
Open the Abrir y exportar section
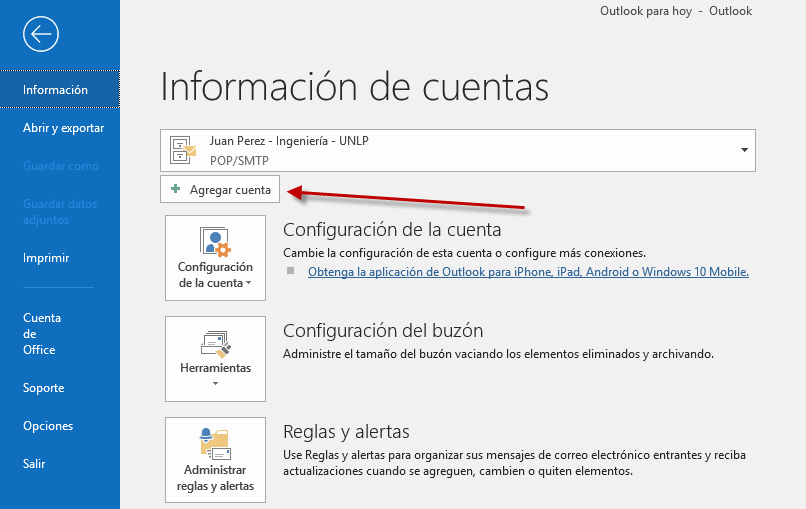(x=63, y=128)
